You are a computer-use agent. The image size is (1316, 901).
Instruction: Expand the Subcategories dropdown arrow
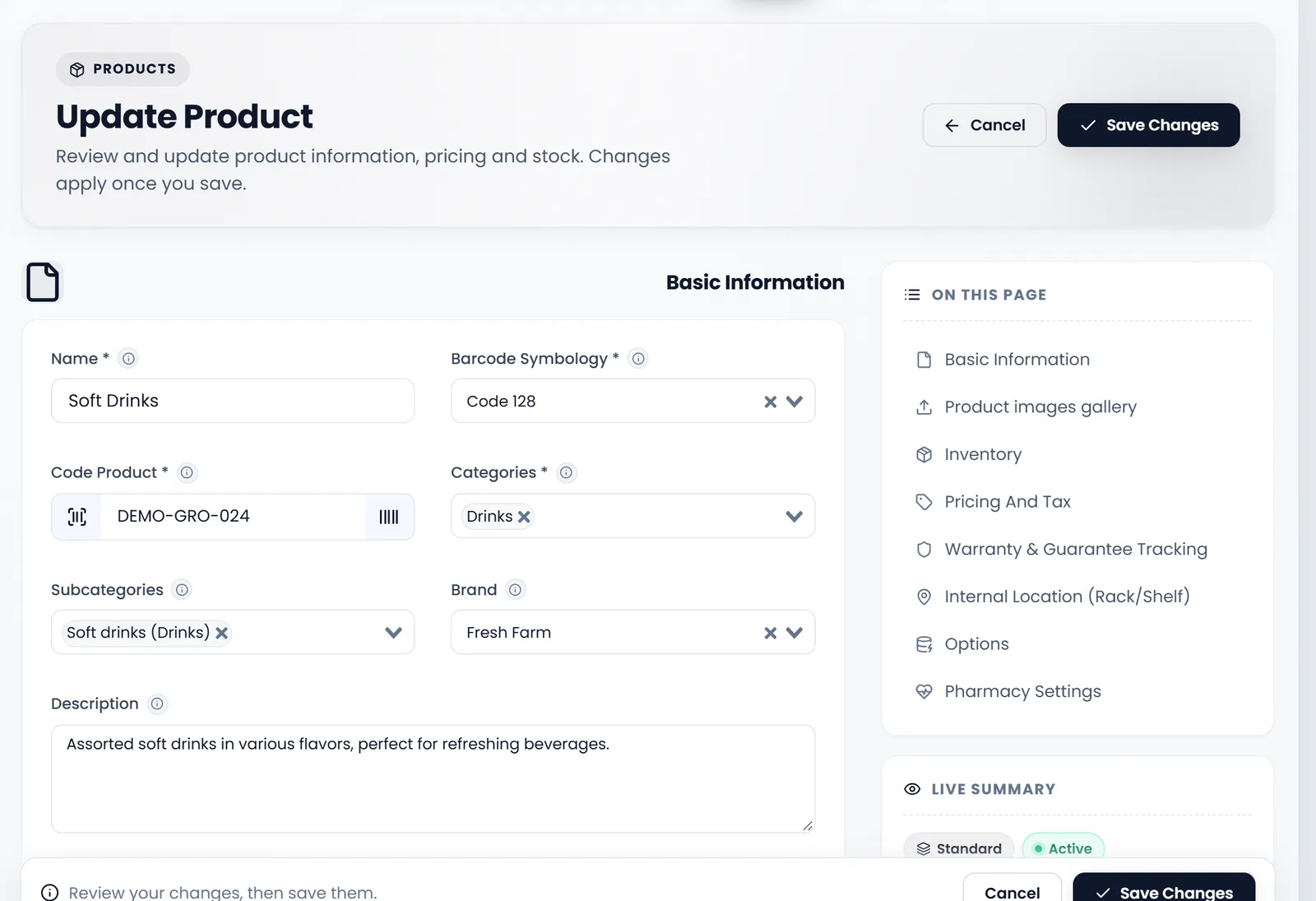point(393,633)
